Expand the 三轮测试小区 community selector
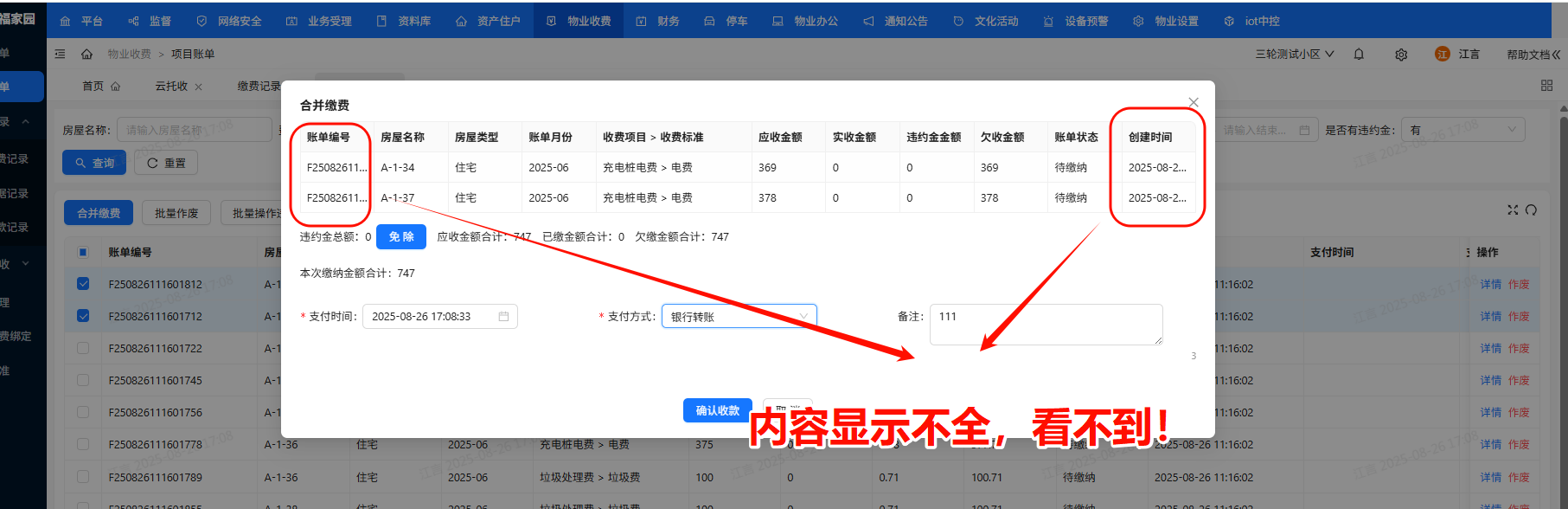The width and height of the screenshot is (1568, 509). point(1294,54)
